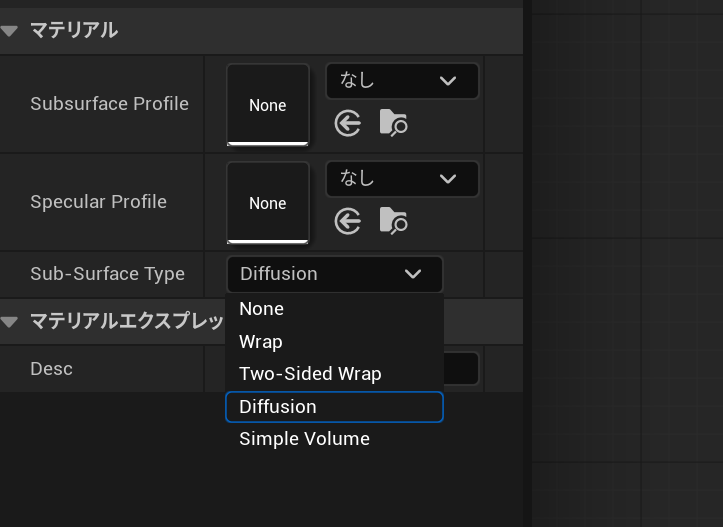Open the Specular Profile asset dropdown
Image resolution: width=723 pixels, height=527 pixels.
click(x=402, y=179)
